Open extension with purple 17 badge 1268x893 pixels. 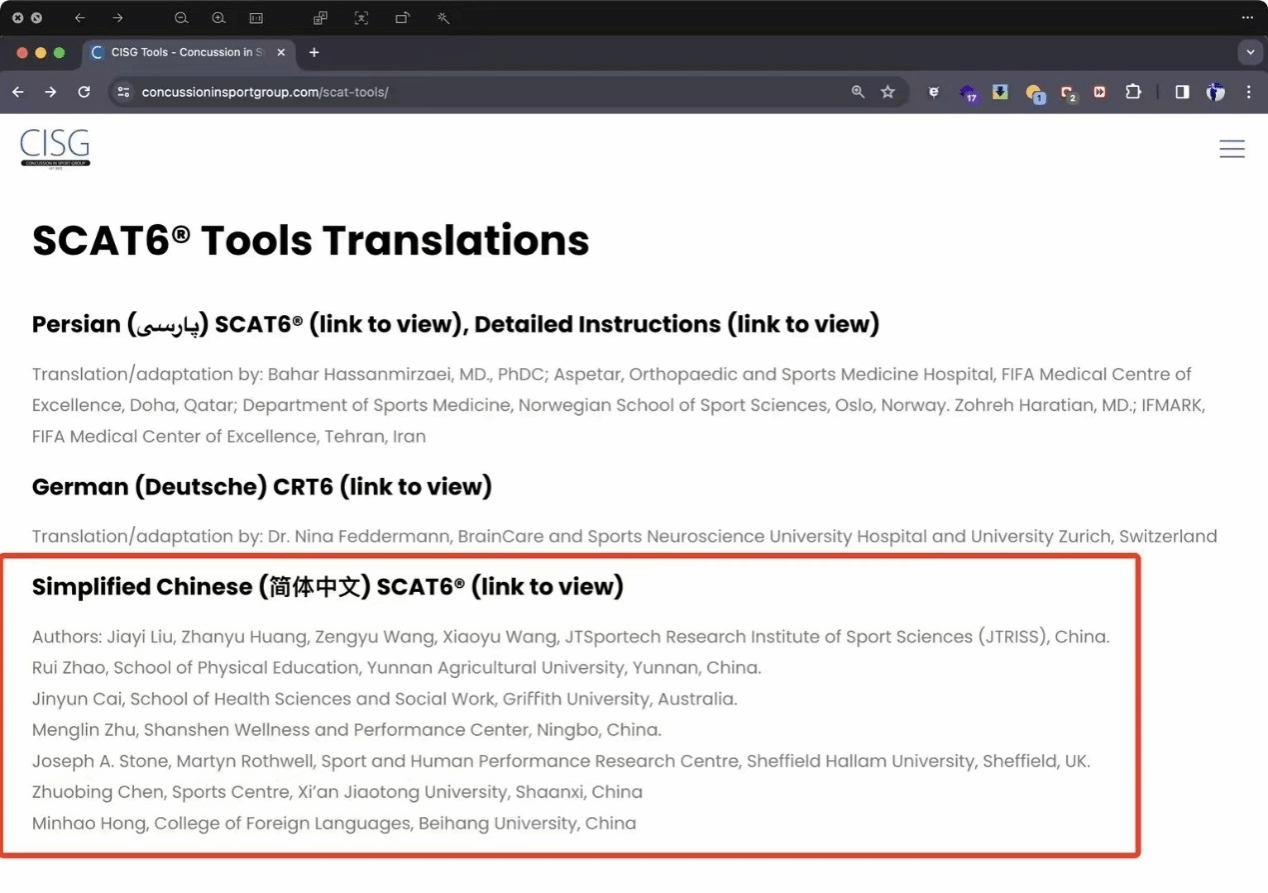pyautogui.click(x=967, y=93)
